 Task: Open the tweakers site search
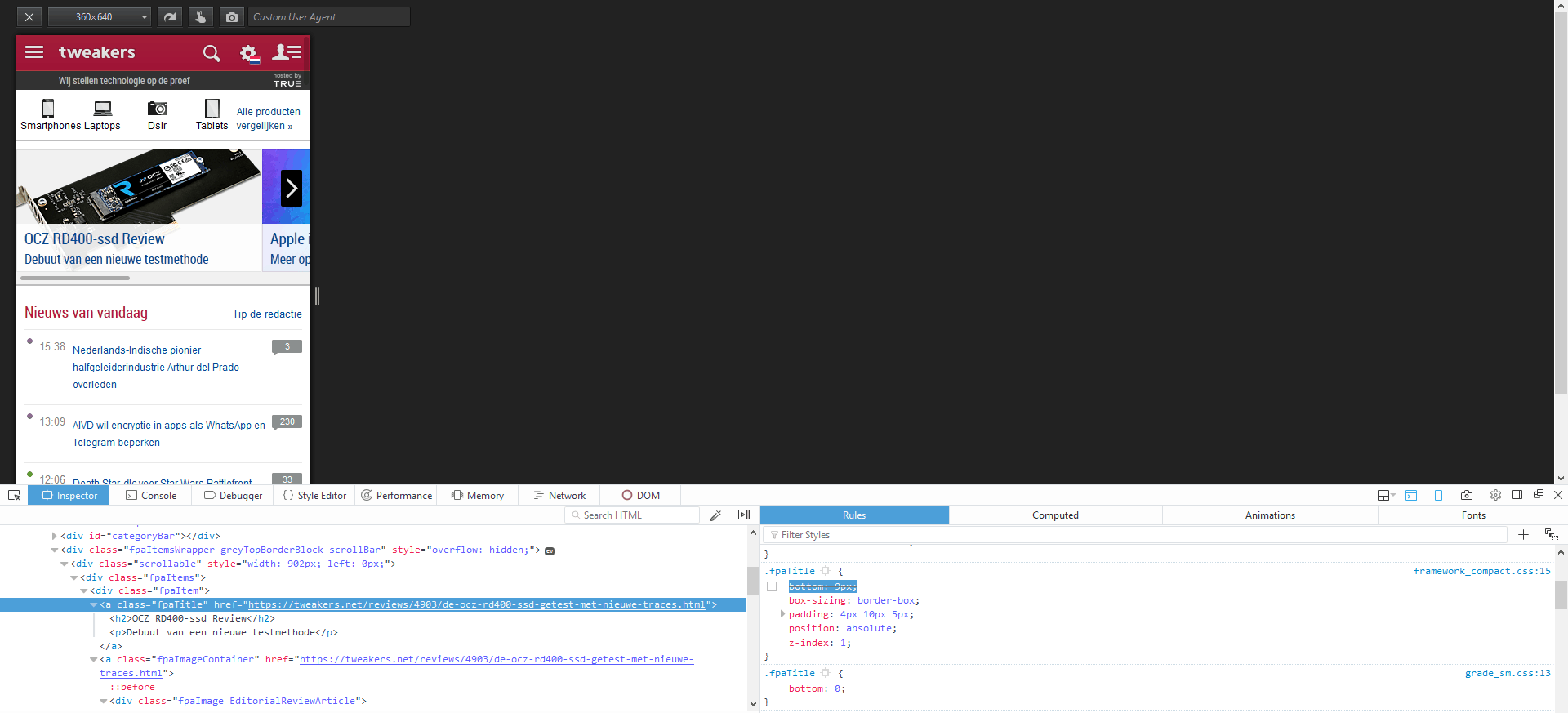[x=212, y=53]
